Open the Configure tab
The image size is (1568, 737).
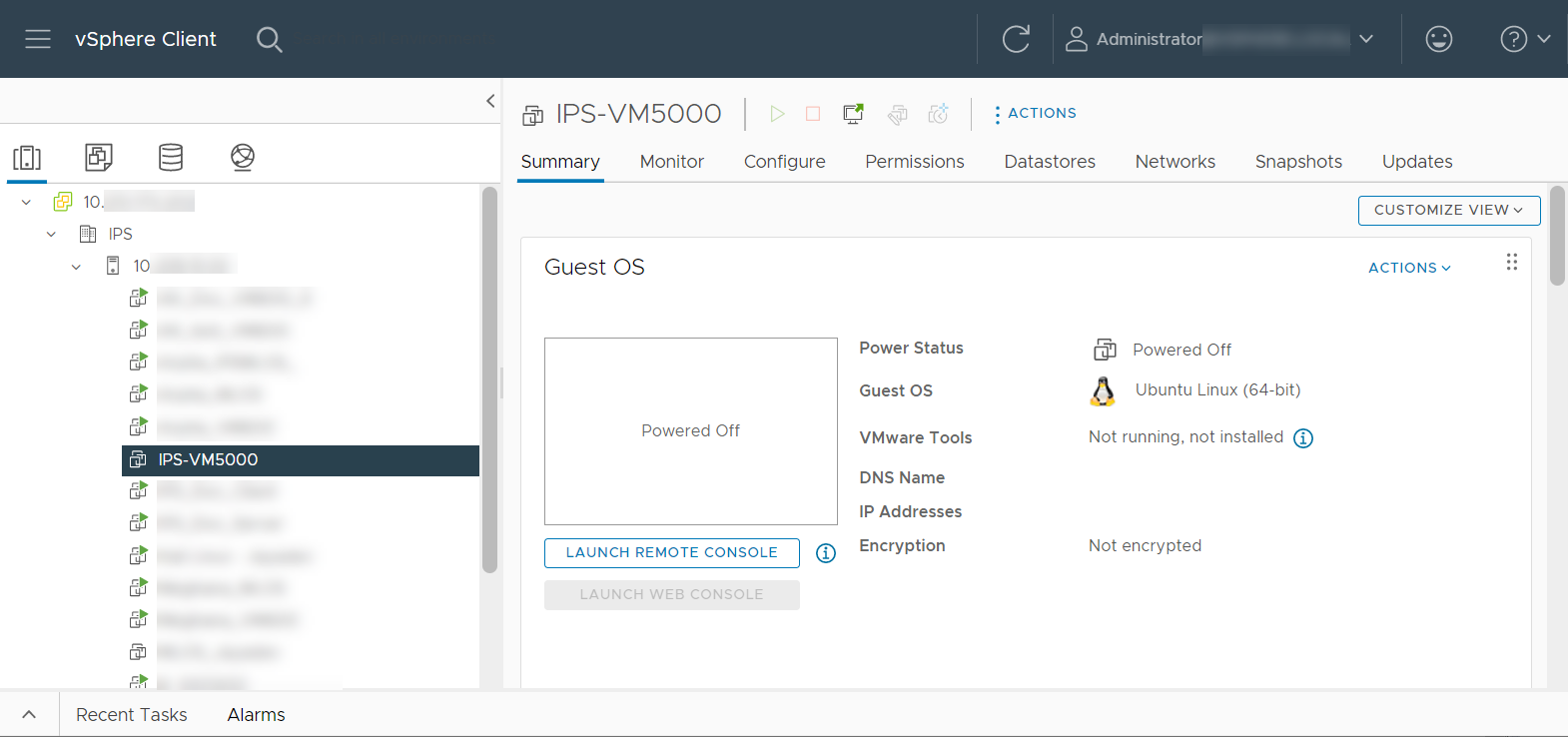(784, 162)
